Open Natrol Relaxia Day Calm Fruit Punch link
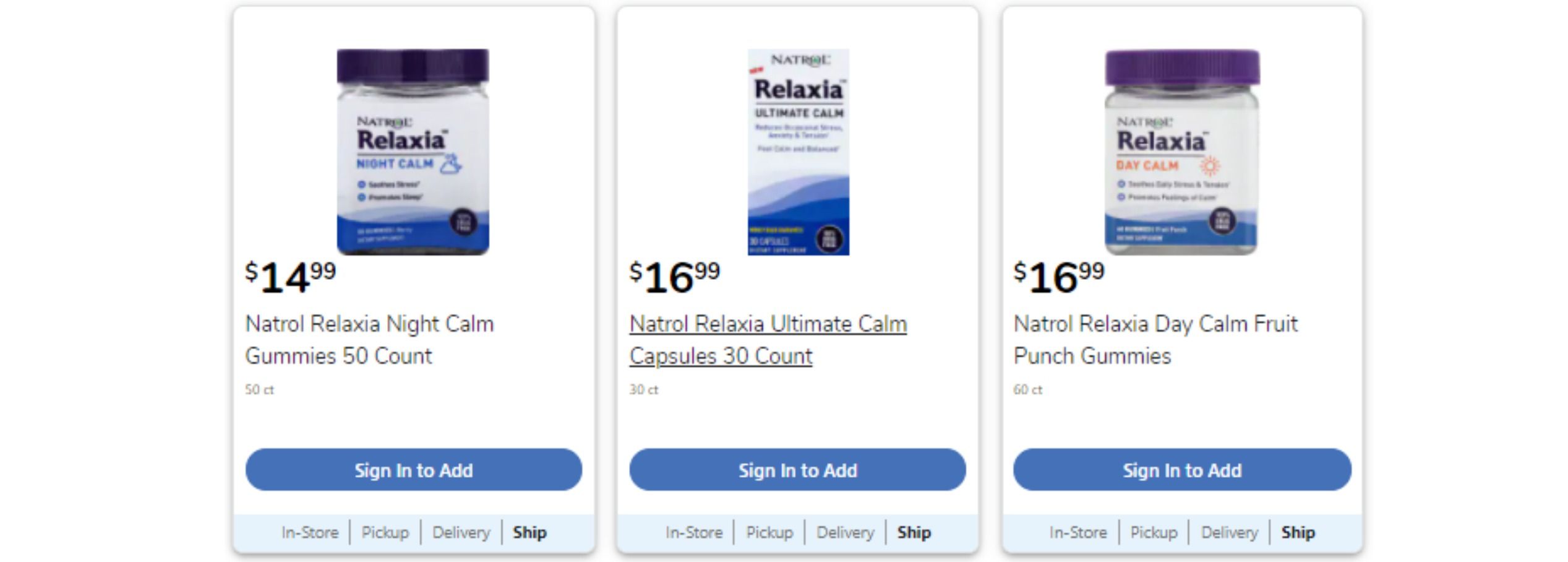The height and width of the screenshot is (562, 1568). coord(1155,340)
